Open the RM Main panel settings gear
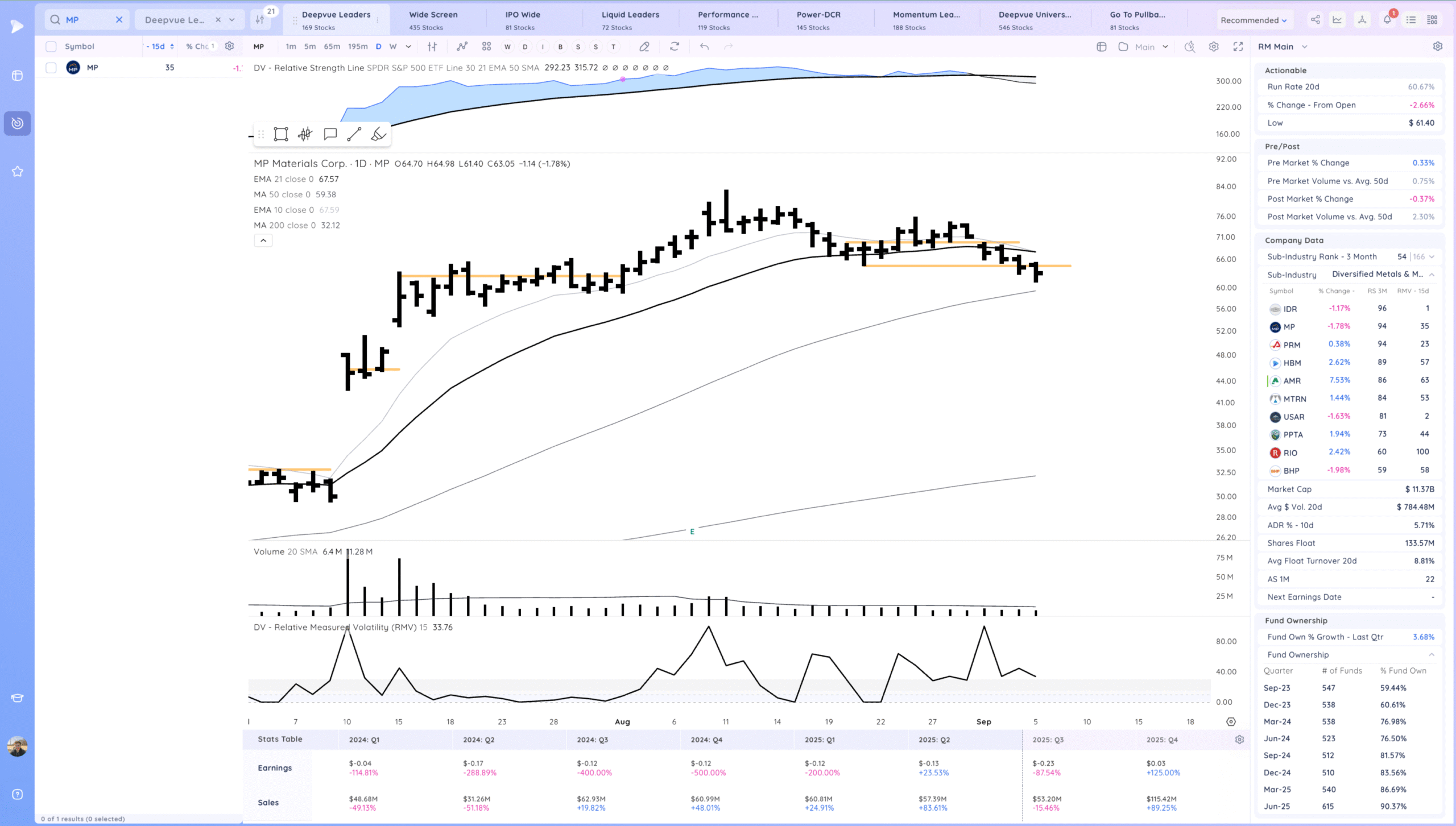Screen dimensions: 1456x826 click(x=1438, y=47)
